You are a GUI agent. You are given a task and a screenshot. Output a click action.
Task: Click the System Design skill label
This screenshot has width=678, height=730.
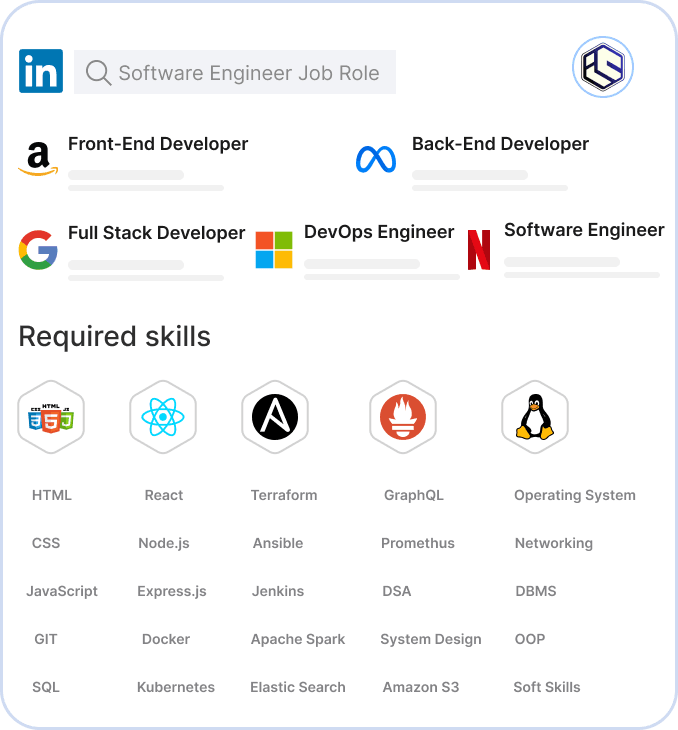431,639
